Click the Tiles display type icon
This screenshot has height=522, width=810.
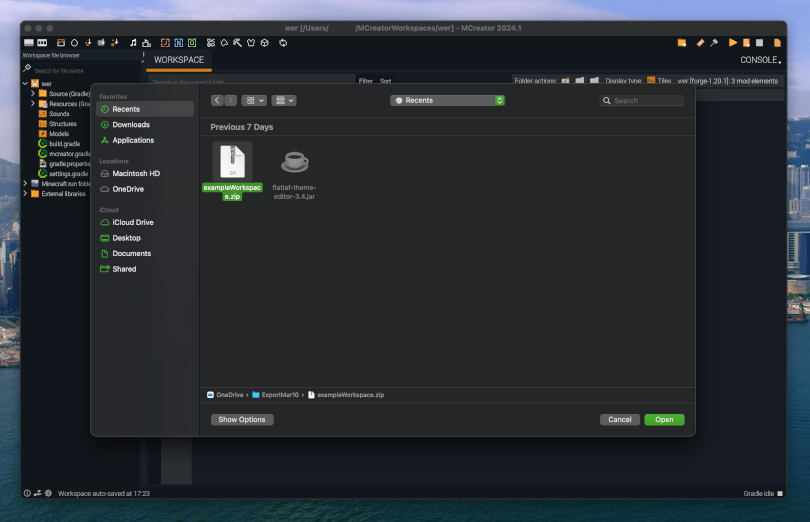point(651,81)
